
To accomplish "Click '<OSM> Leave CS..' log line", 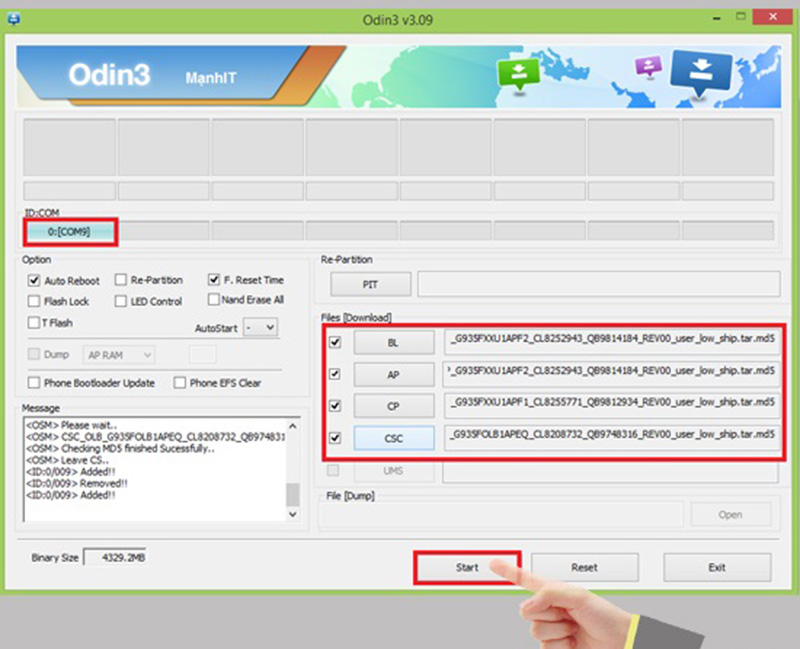I will tap(67, 460).
